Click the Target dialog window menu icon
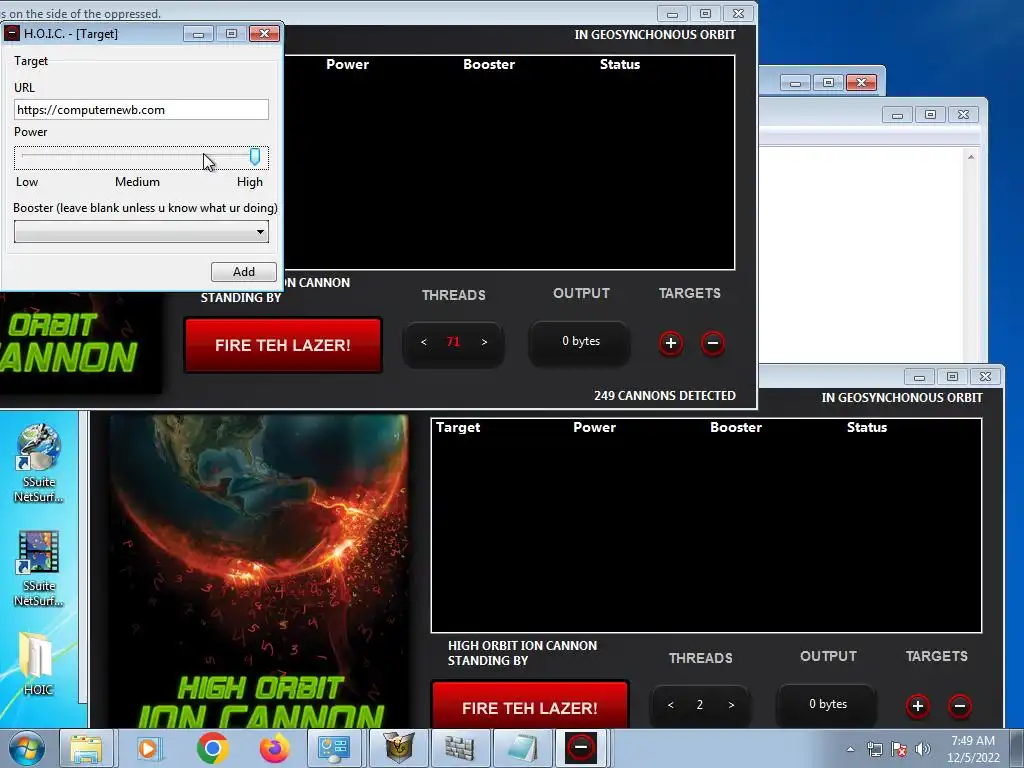1024x768 pixels. click(12, 33)
